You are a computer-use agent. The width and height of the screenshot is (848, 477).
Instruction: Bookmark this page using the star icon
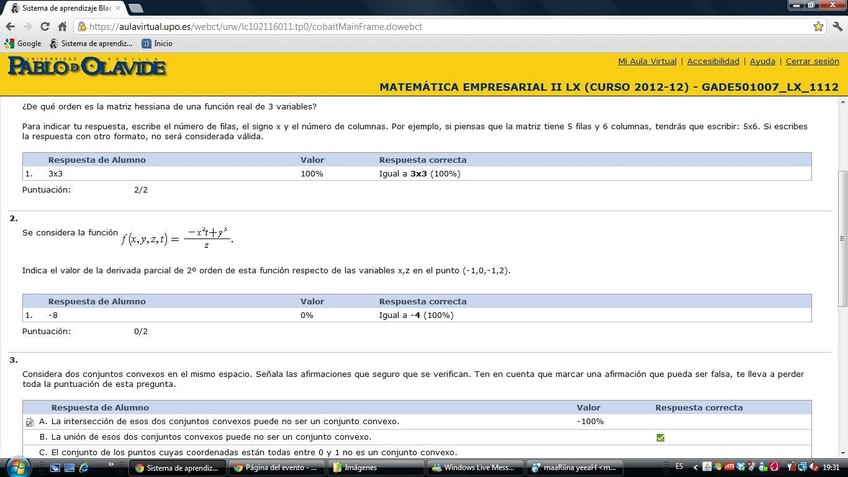tap(818, 27)
